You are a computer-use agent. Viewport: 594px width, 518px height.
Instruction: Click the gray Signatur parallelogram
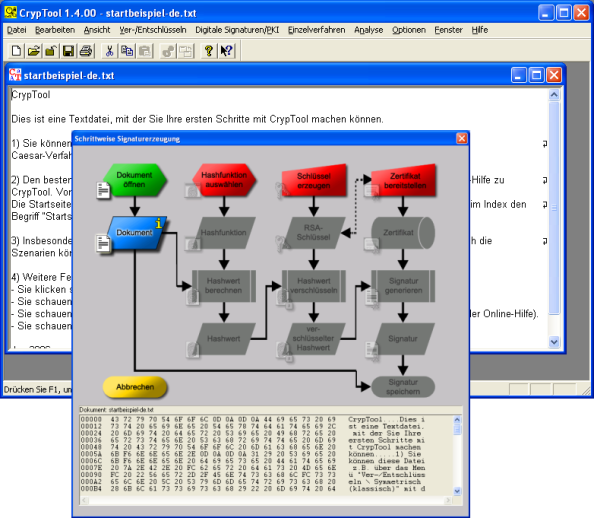click(x=403, y=339)
